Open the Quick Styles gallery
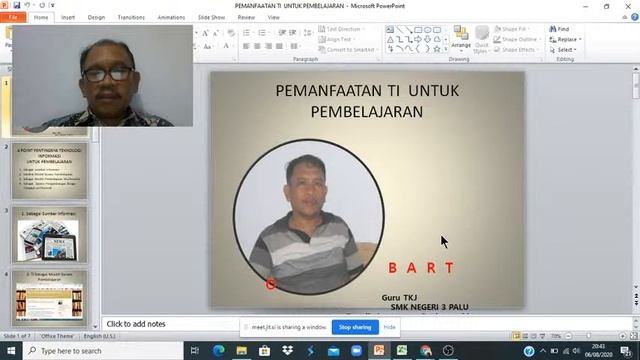 coord(482,40)
